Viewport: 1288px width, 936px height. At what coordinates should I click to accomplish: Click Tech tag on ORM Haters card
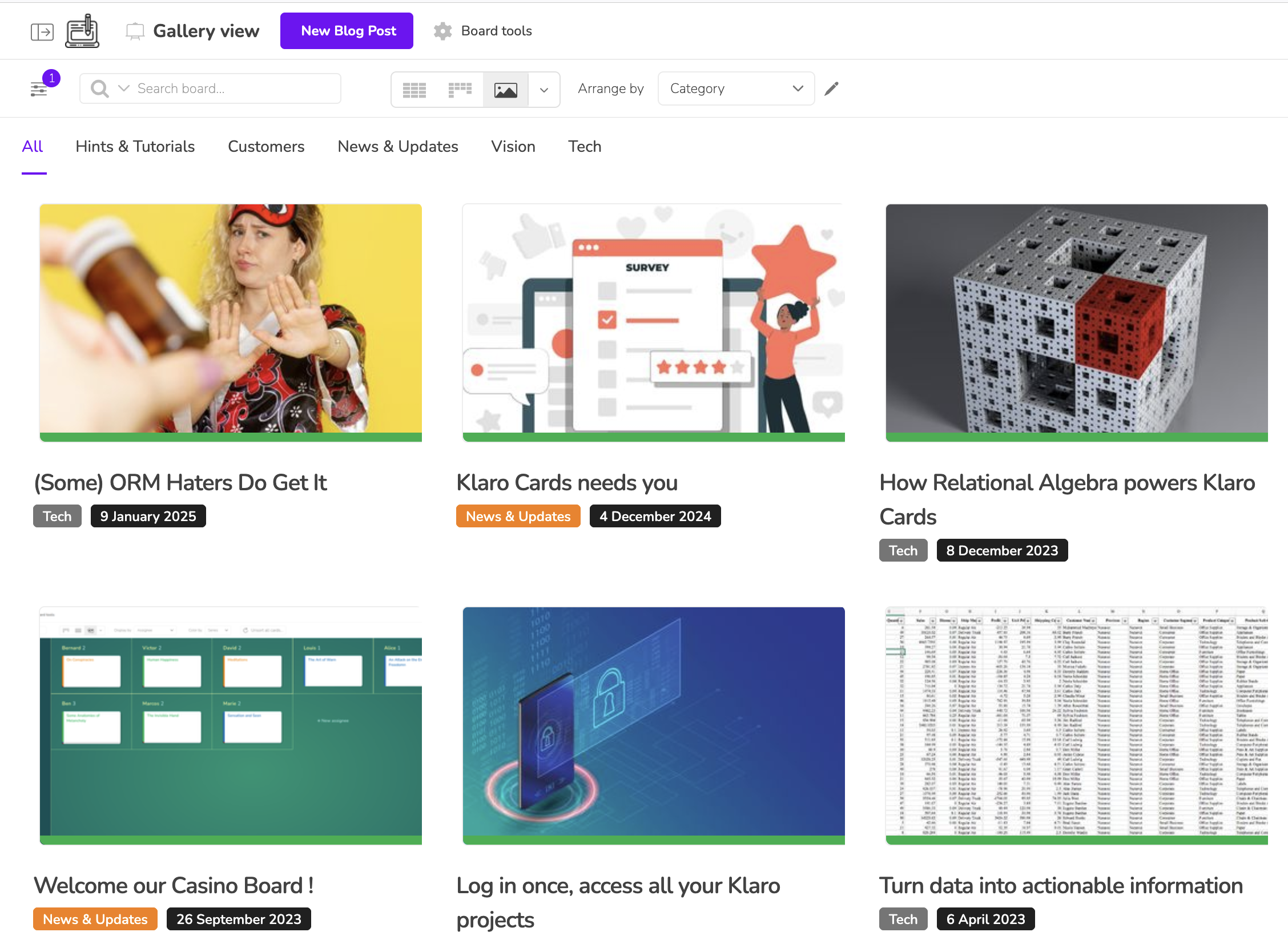[x=57, y=517]
